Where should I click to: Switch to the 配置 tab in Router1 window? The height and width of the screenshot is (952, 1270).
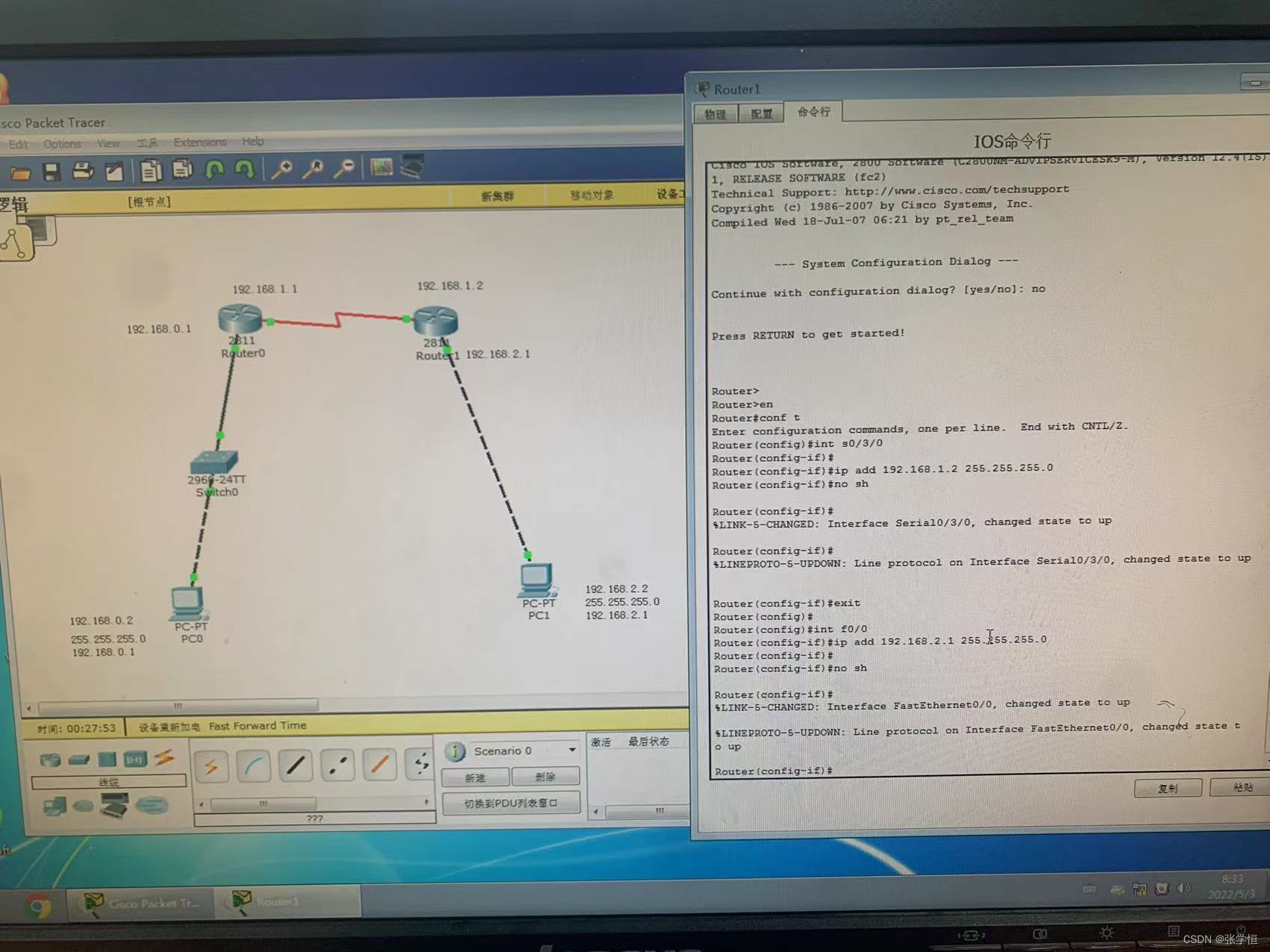tap(761, 113)
